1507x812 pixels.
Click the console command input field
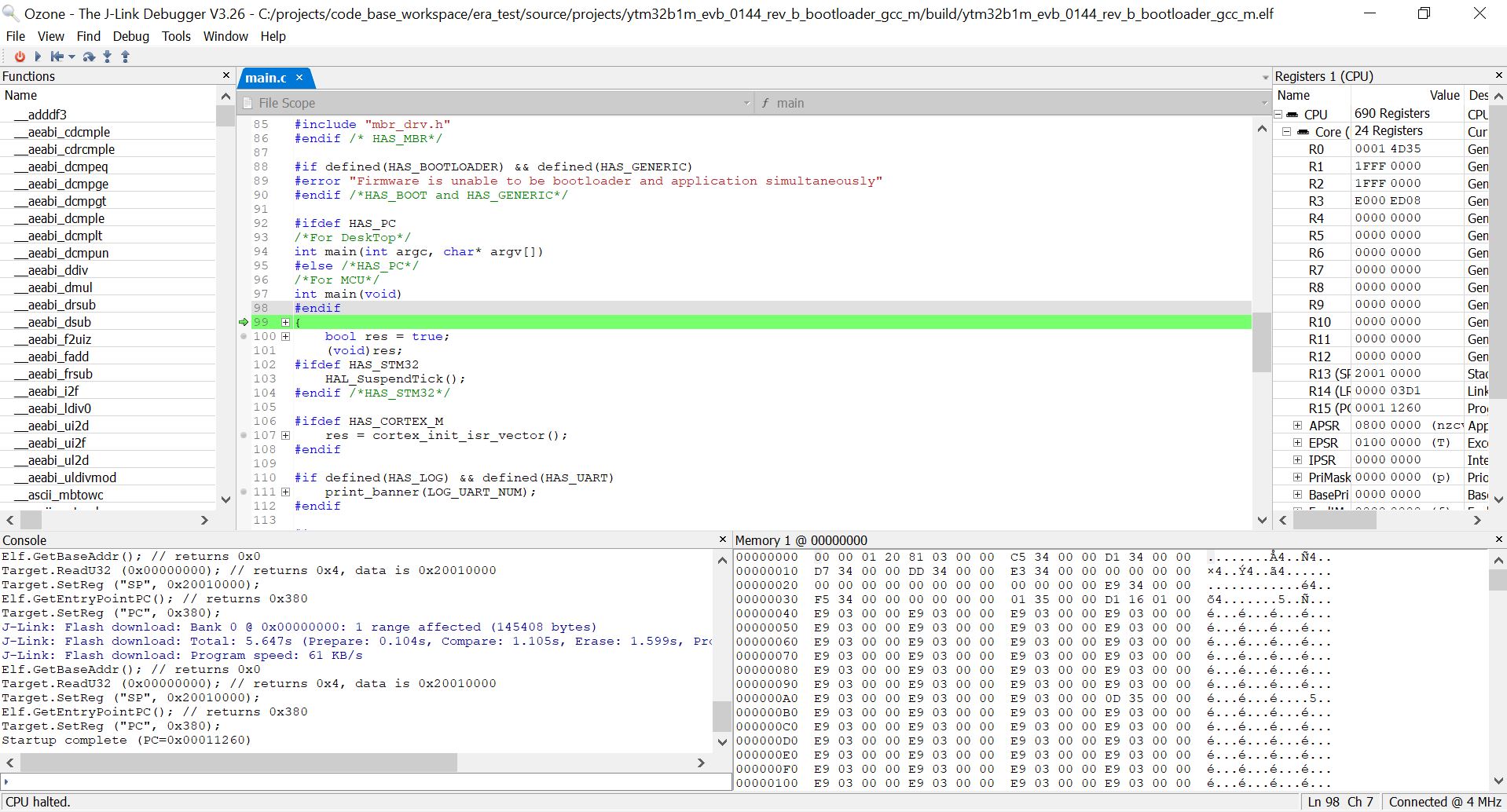(365, 782)
